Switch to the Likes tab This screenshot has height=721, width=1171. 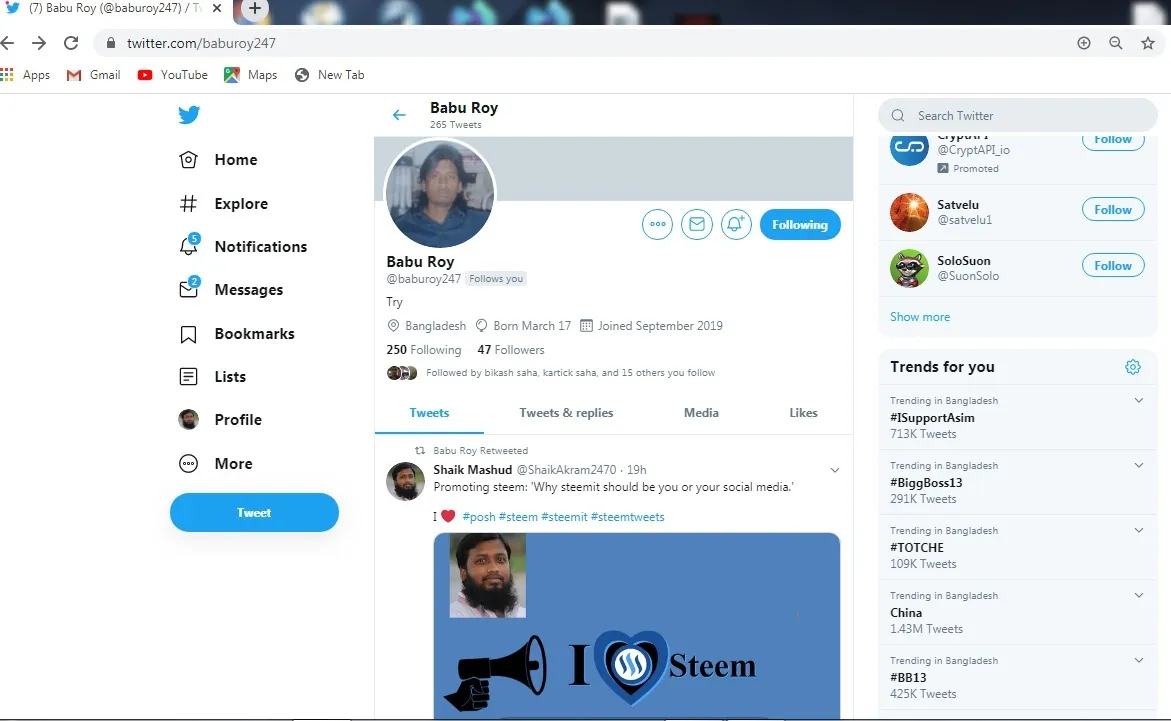(804, 413)
